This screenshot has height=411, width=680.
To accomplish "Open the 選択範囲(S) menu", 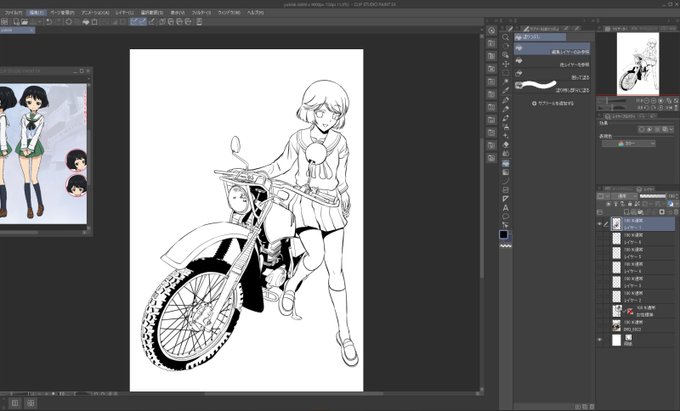I will coord(152,13).
